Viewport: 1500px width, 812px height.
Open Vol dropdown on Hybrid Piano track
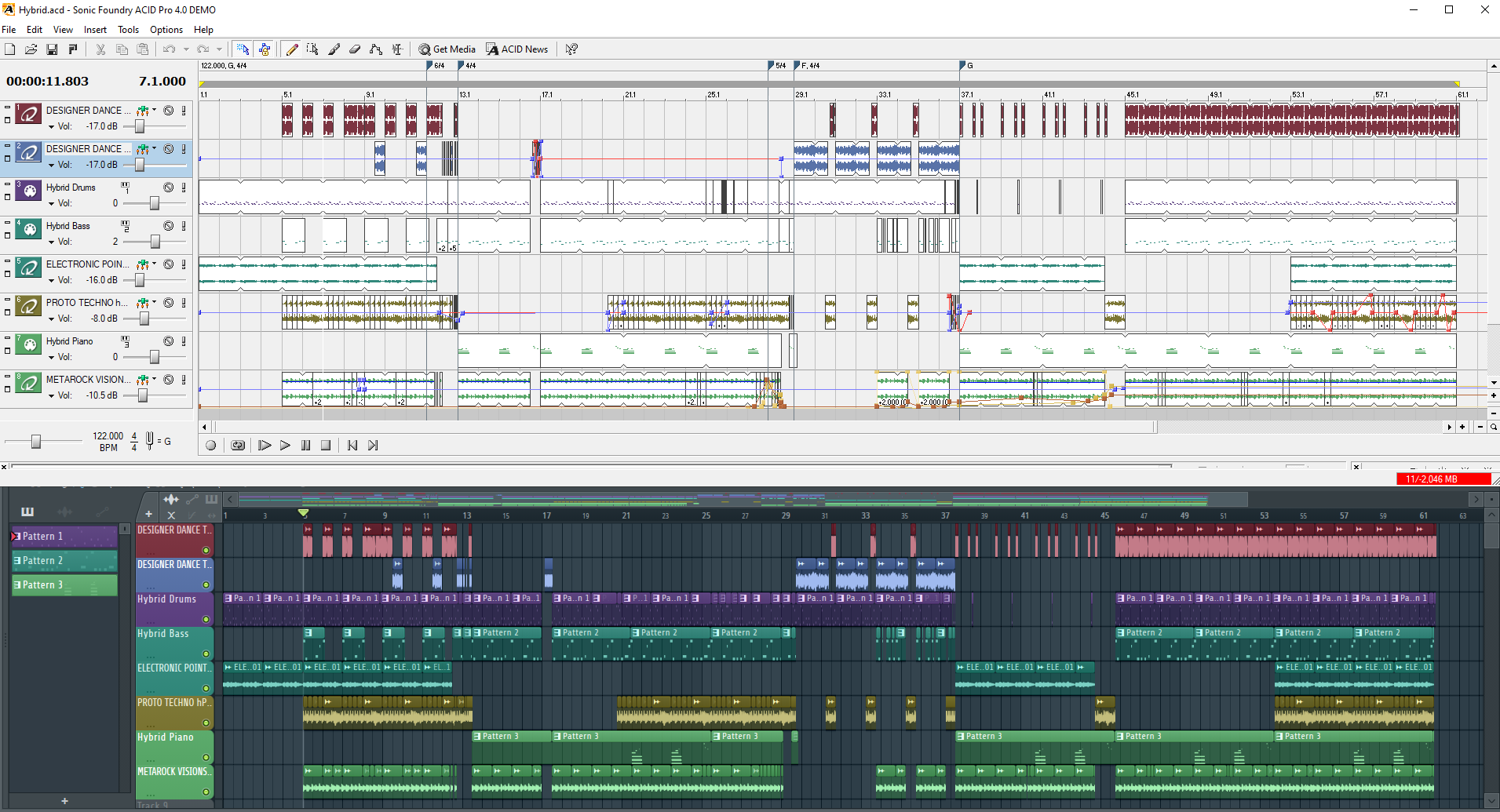pyautogui.click(x=51, y=358)
